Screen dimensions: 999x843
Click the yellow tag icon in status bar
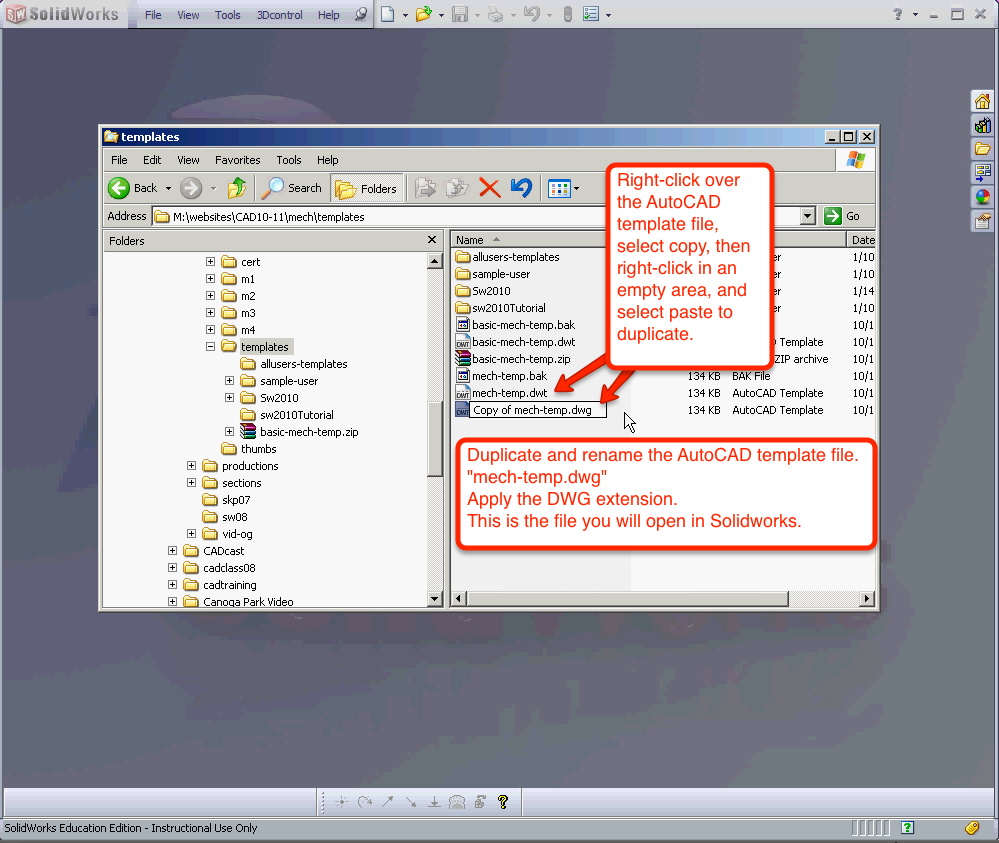click(x=972, y=828)
